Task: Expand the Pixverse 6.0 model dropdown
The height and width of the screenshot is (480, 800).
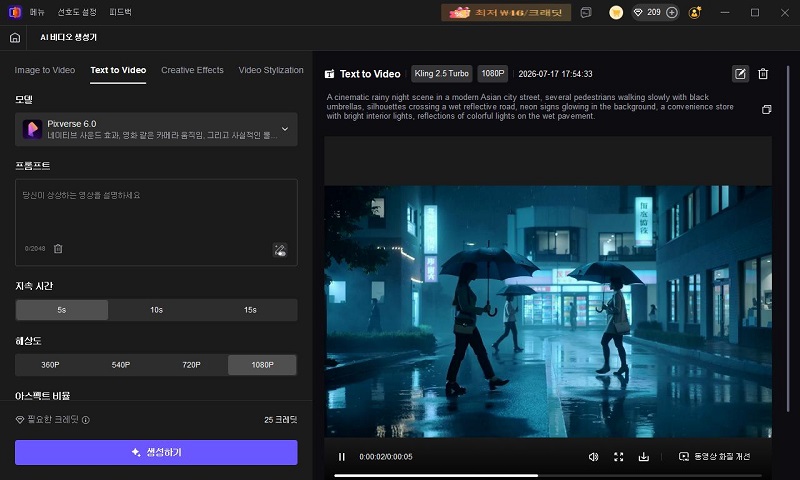Action: (x=156, y=129)
